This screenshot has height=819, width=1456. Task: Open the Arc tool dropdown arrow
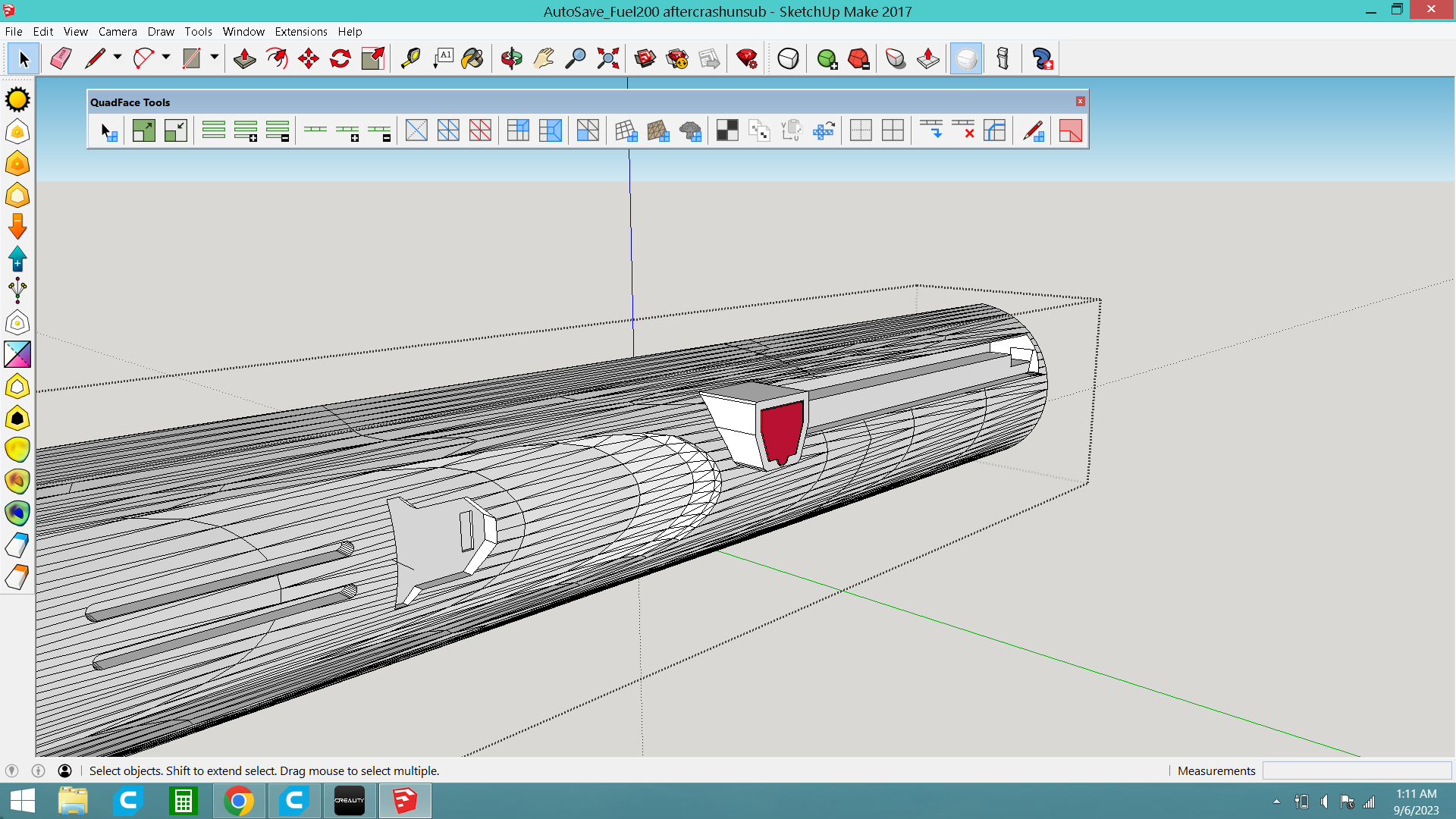click(x=166, y=57)
